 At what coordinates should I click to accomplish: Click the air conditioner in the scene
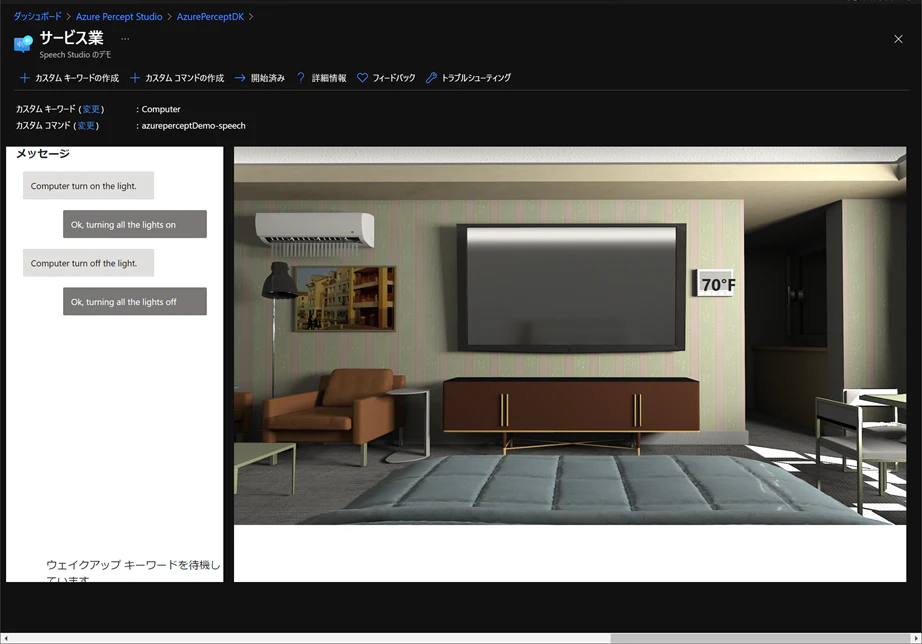315,231
